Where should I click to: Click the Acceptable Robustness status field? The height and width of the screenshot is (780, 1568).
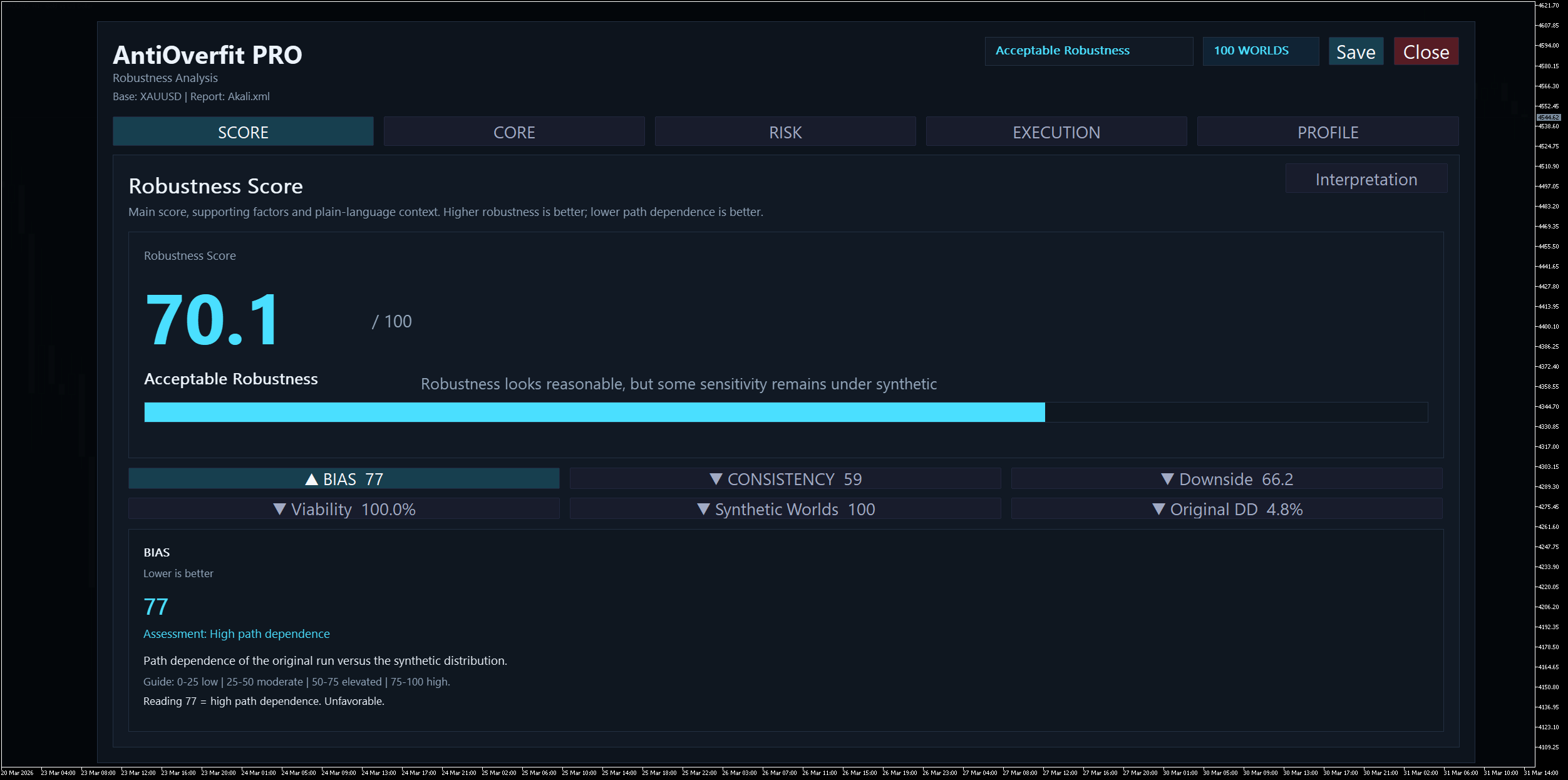(1088, 51)
